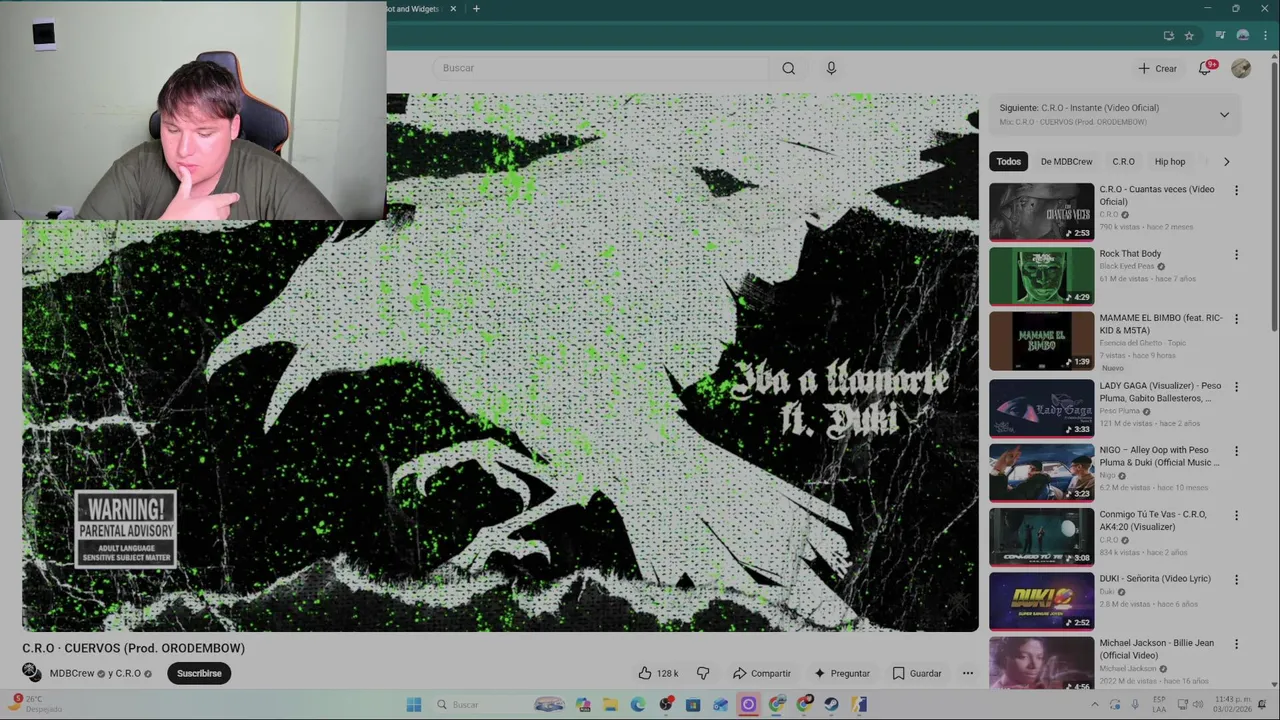This screenshot has width=1280, height=720.
Task: Open options for Rock That Body
Action: coord(1236,255)
